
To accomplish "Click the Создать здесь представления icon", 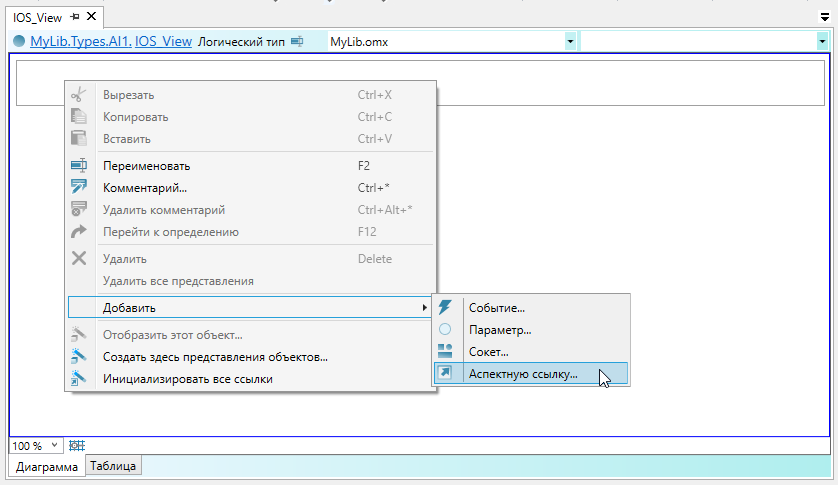I will tap(79, 357).
